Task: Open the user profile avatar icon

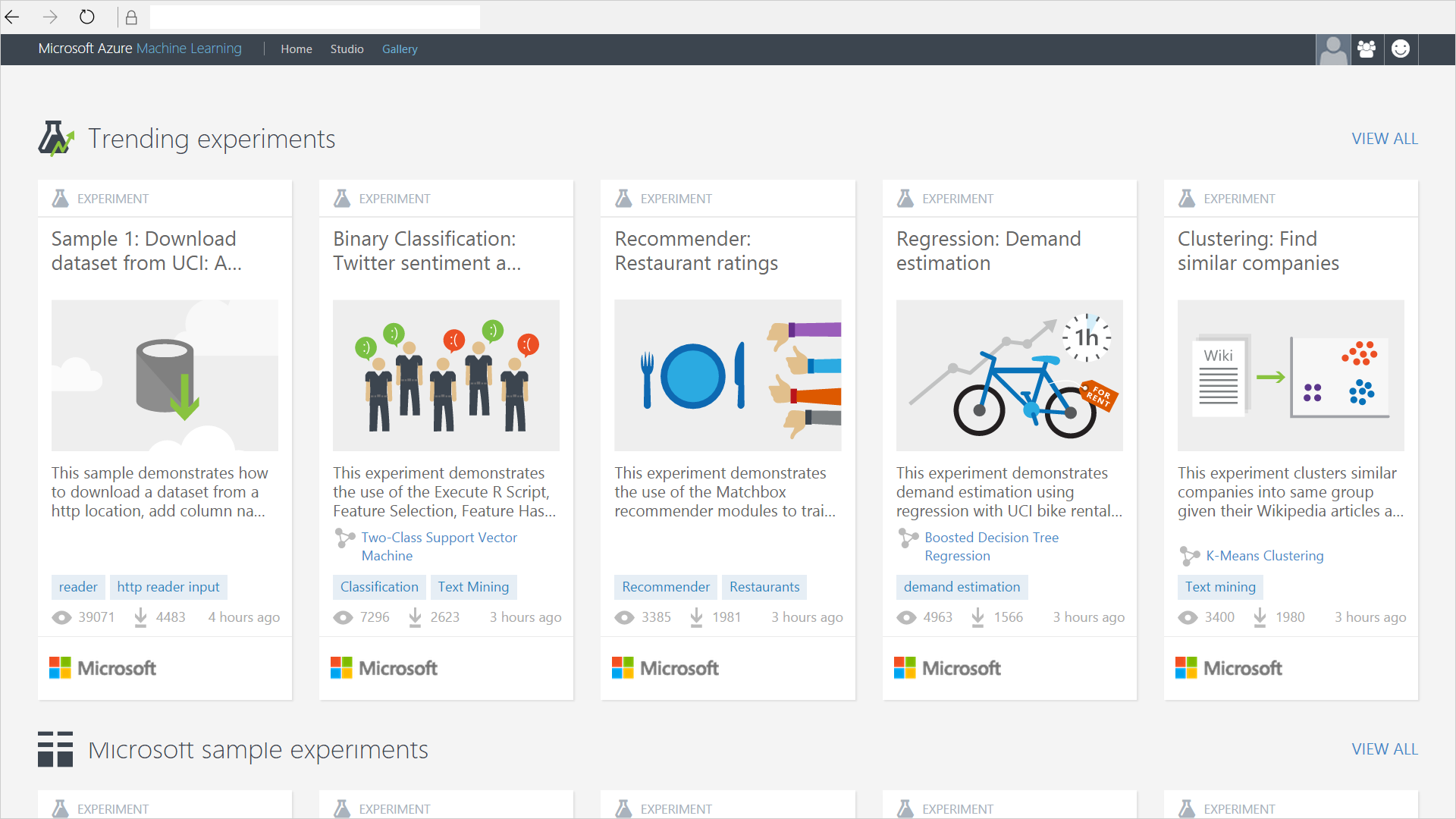Action: click(1332, 49)
